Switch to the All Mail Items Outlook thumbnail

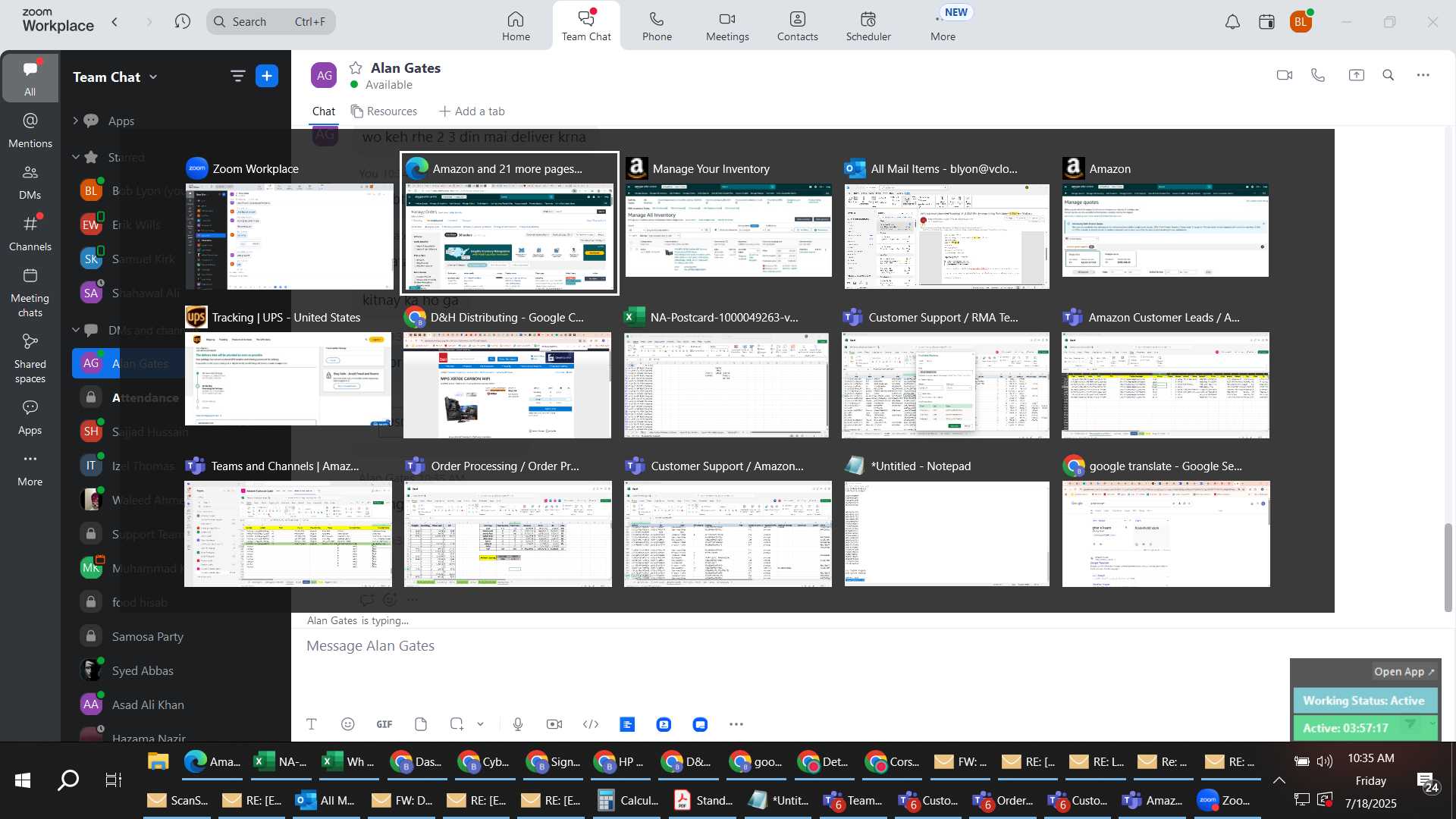click(x=947, y=224)
